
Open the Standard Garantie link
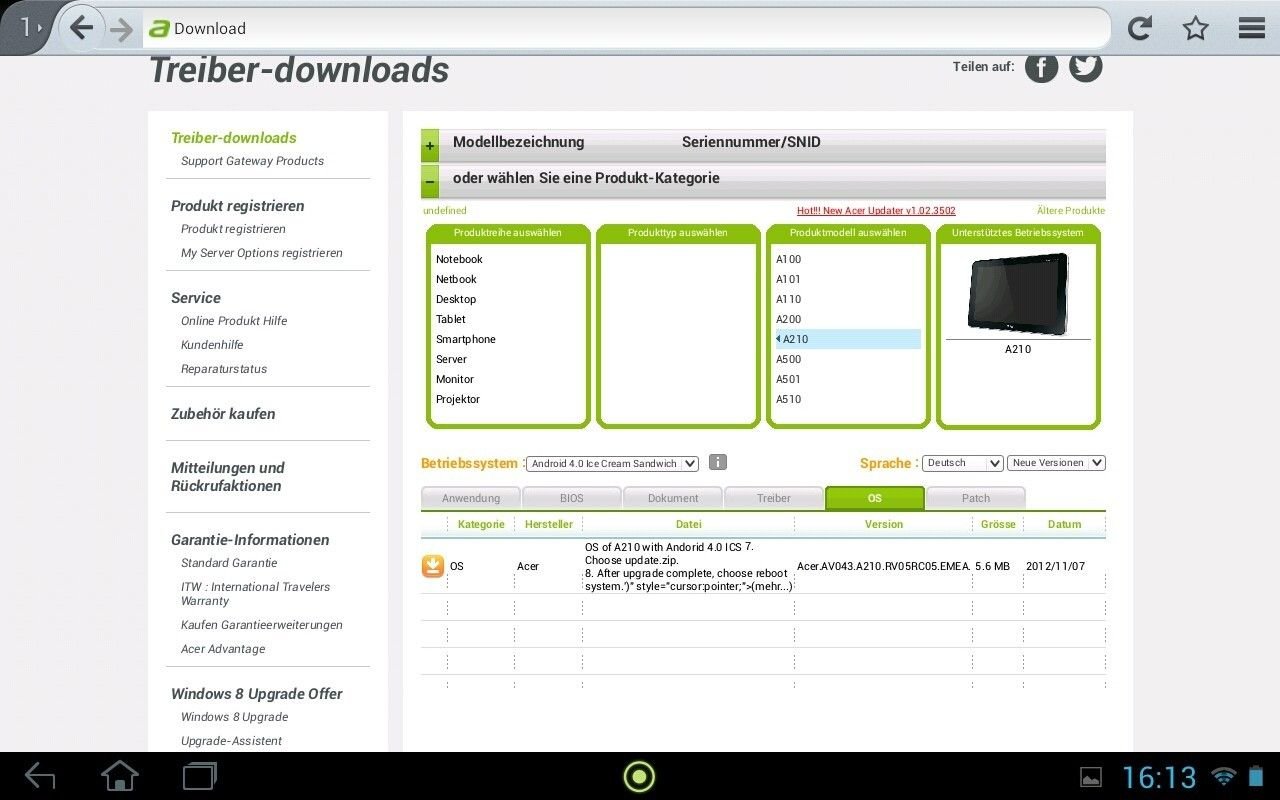pos(229,563)
